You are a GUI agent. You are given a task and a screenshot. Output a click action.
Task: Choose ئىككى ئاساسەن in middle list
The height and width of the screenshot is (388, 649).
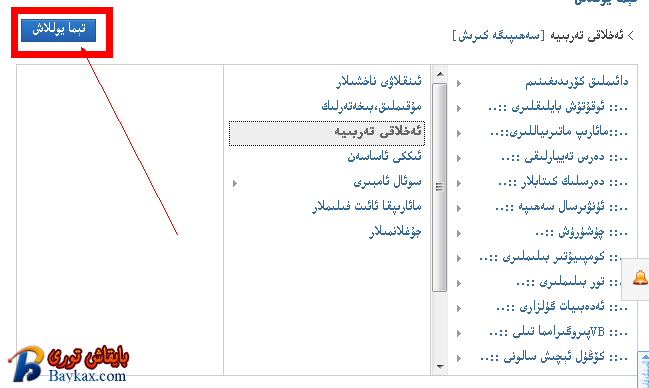(385, 157)
